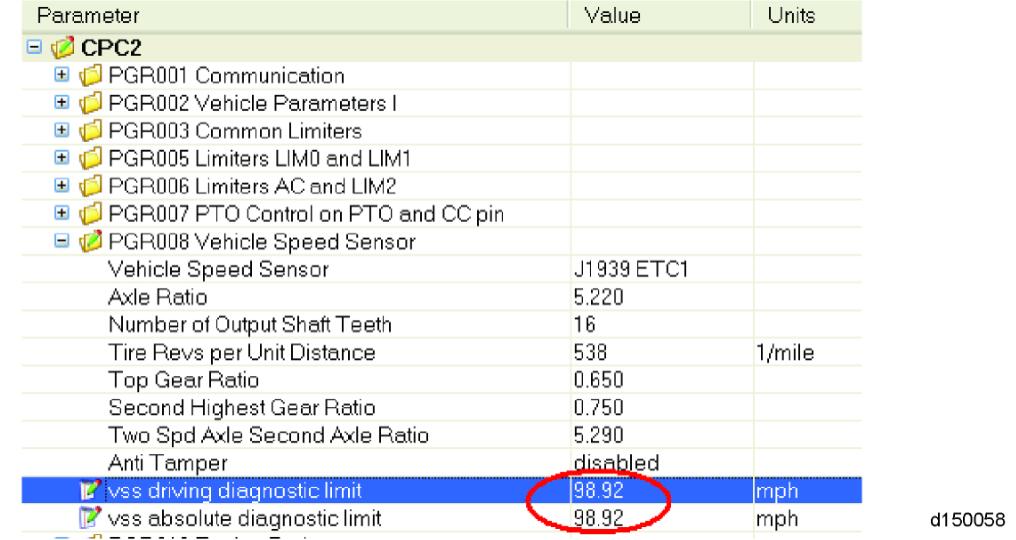Viewport: 1016px width, 540px height.
Task: Select Number of Output Shaft Teeth parameter
Action: [249, 324]
